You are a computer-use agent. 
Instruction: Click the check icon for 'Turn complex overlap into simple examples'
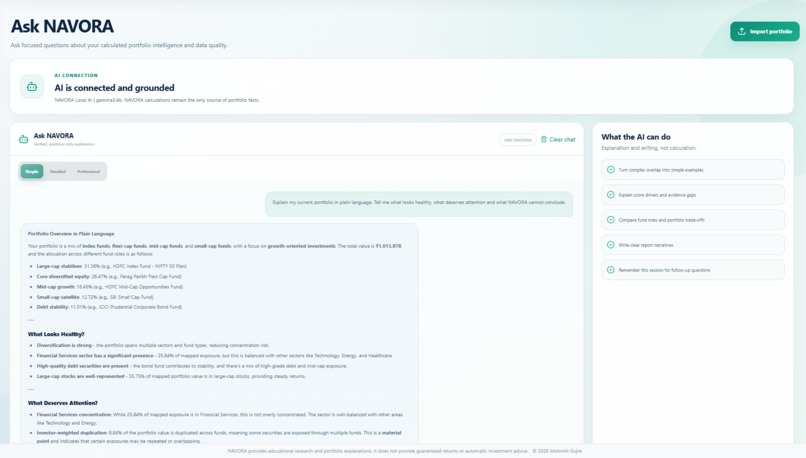click(611, 170)
